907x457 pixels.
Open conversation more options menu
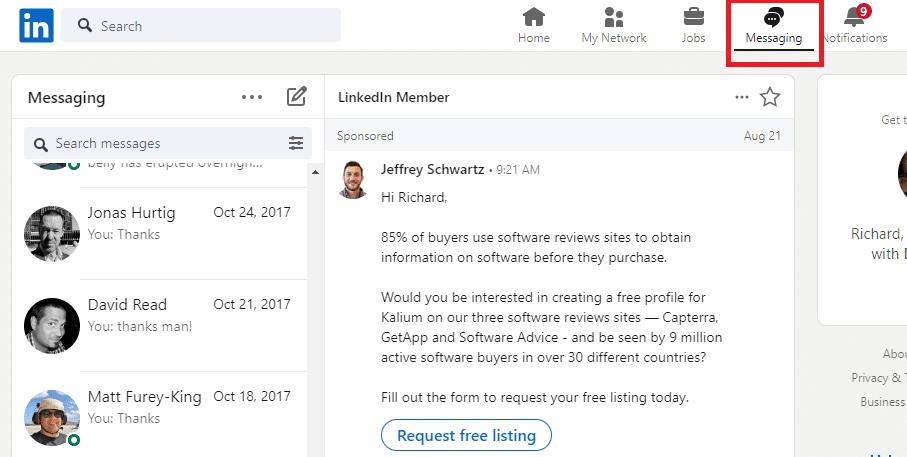pyautogui.click(x=741, y=97)
